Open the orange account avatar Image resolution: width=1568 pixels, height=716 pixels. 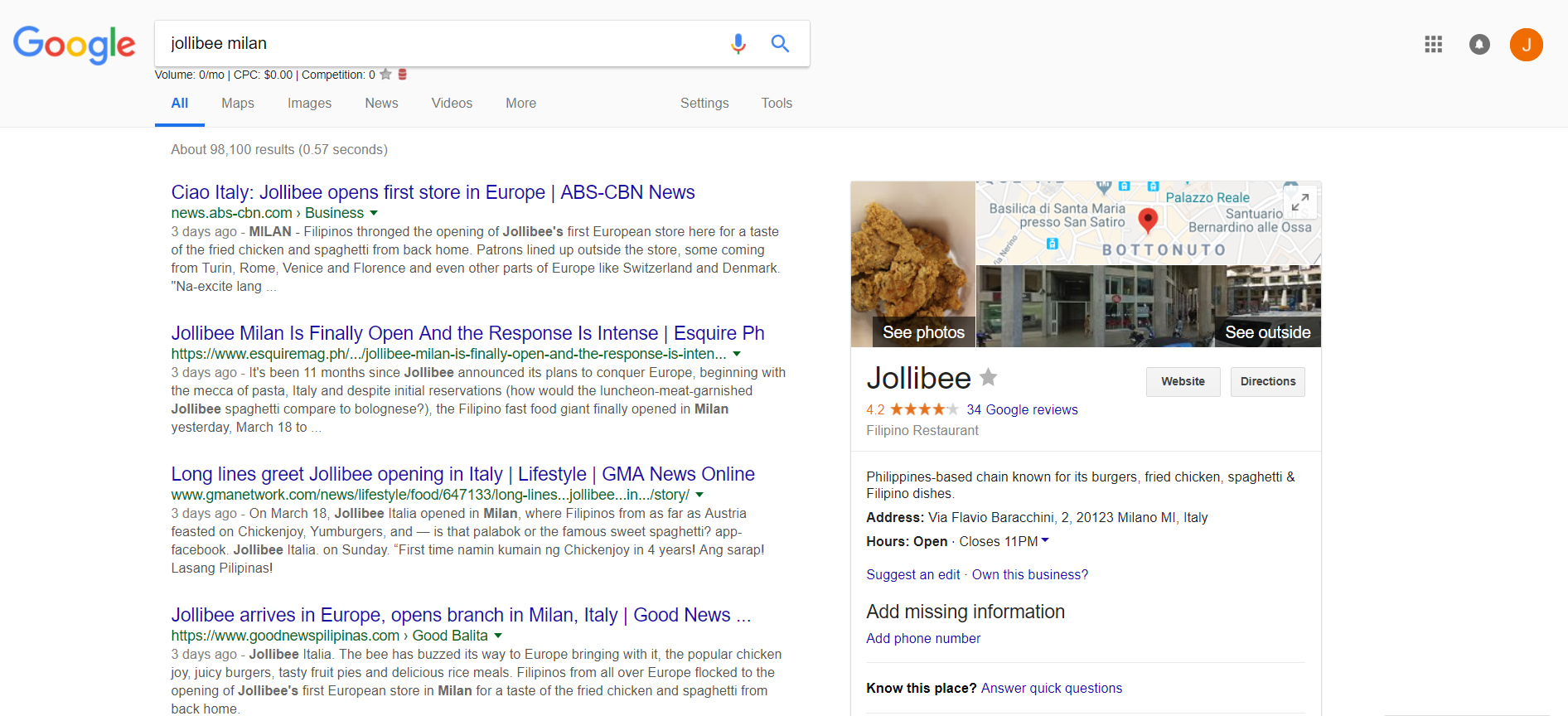1526,45
